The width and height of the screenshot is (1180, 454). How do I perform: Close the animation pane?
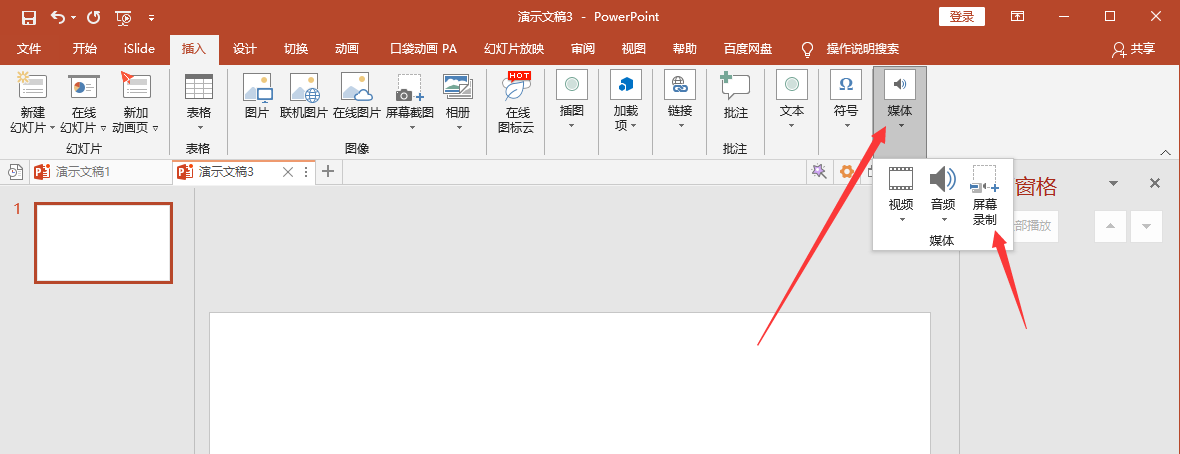point(1155,183)
